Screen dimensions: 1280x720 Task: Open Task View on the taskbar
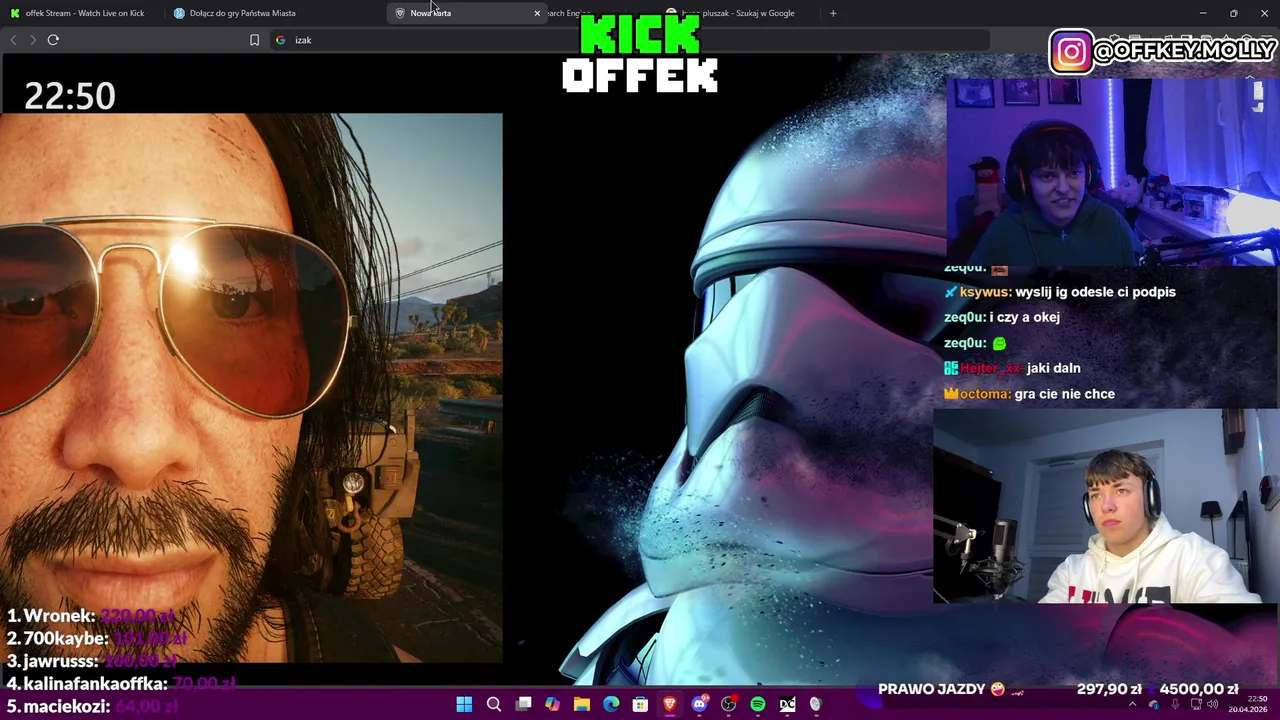(523, 705)
